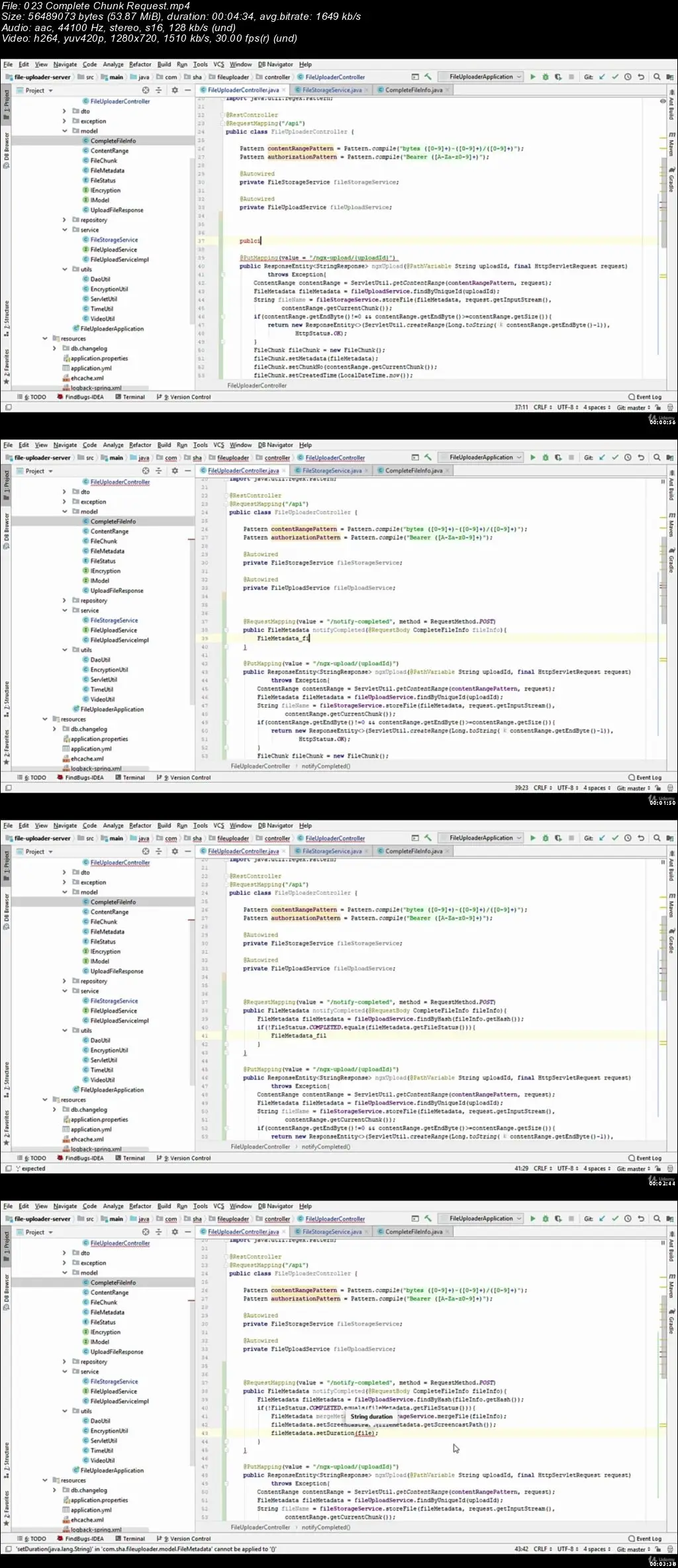Toggle 2: Favorites side tab in second frame
678x1568 pixels.
pyautogui.click(x=7, y=747)
